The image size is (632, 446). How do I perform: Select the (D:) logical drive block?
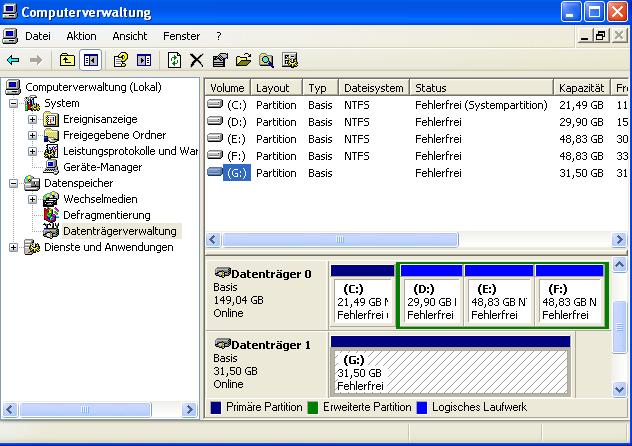click(431, 295)
